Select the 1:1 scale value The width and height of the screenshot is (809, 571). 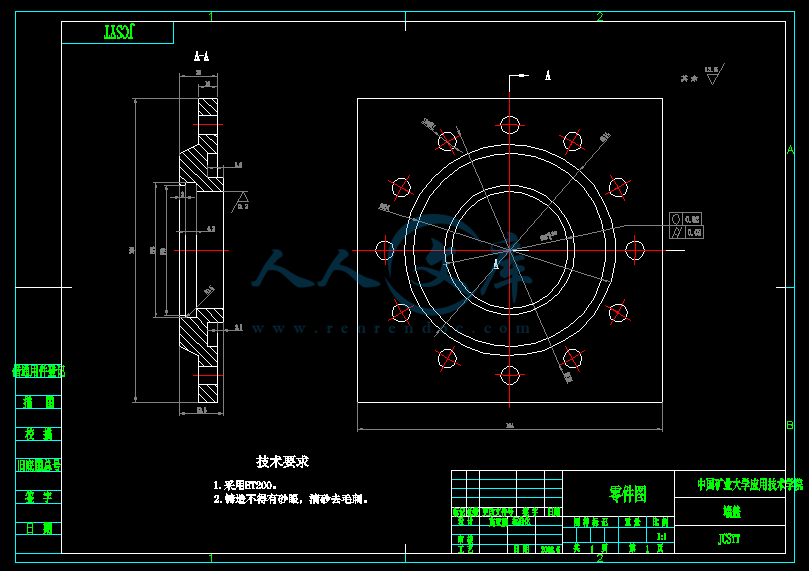click(x=661, y=536)
